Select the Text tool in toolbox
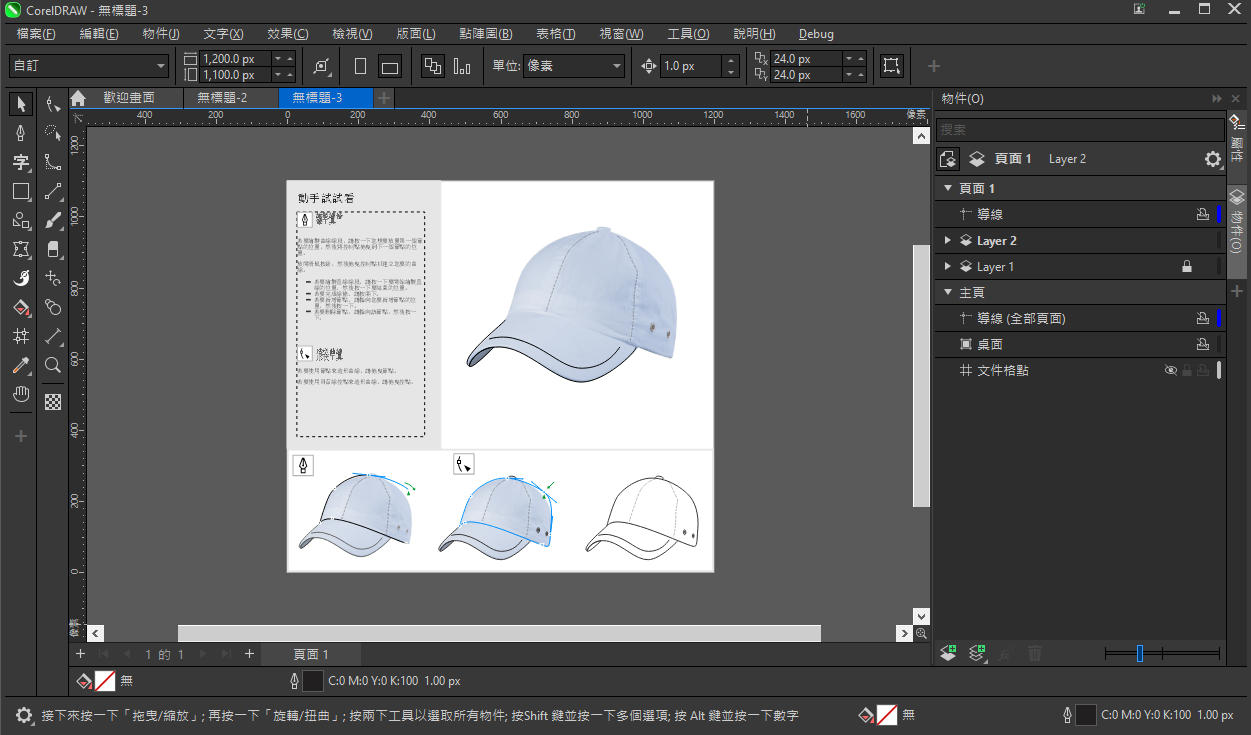This screenshot has width=1251, height=735. (20, 162)
